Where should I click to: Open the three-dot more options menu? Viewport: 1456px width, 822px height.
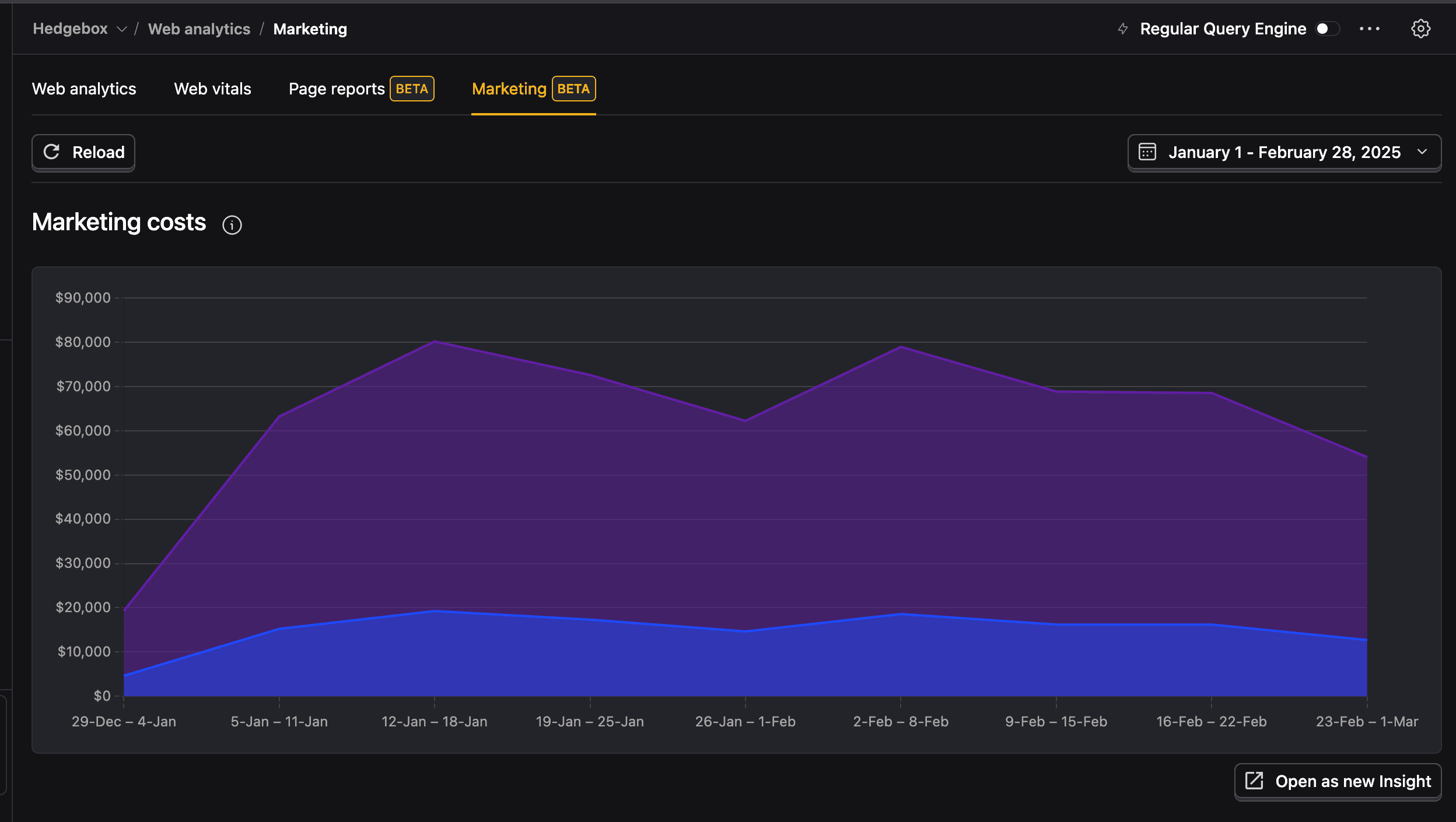point(1369,29)
